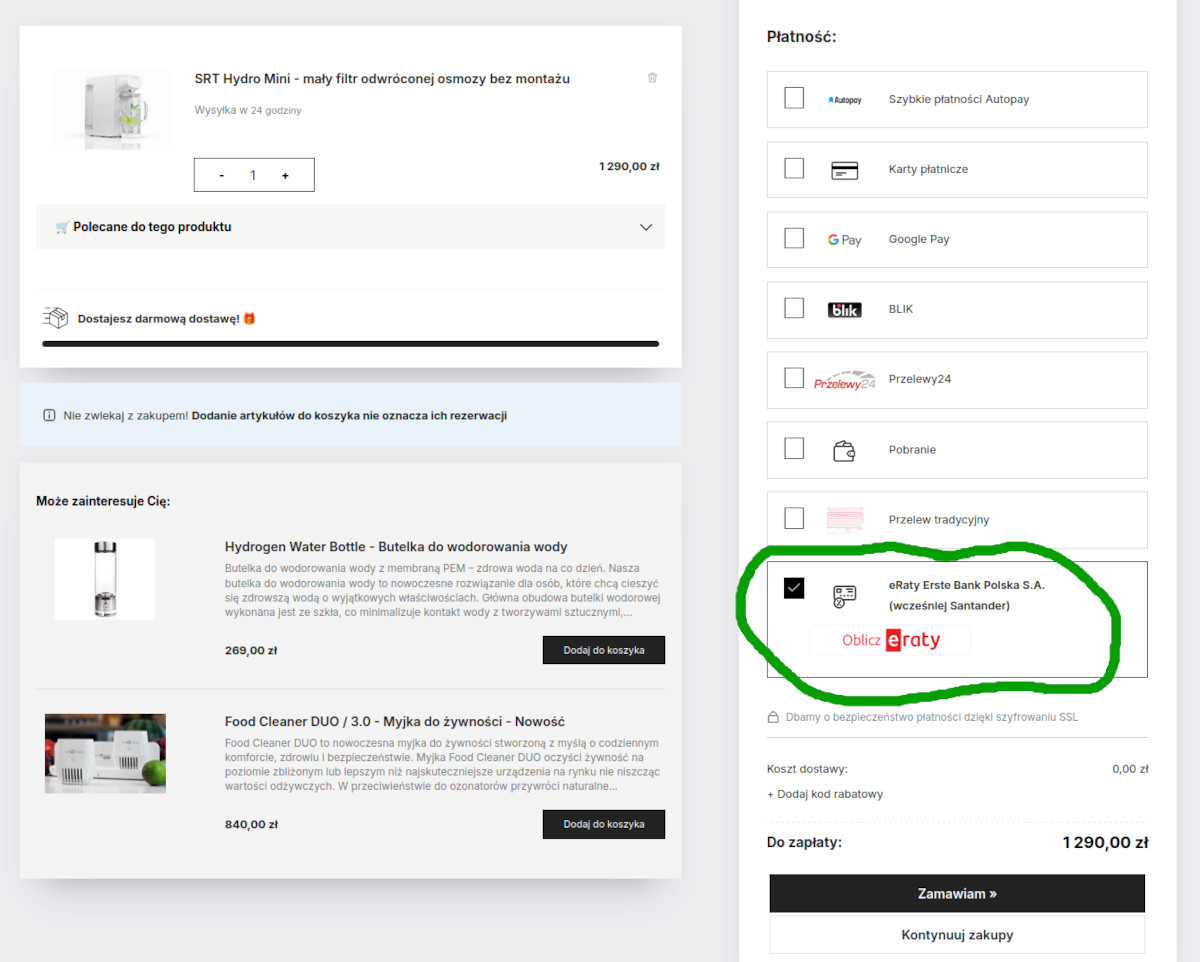The height and width of the screenshot is (962, 1200).
Task: Tick the Karty płatnicze checkbox
Action: [794, 168]
